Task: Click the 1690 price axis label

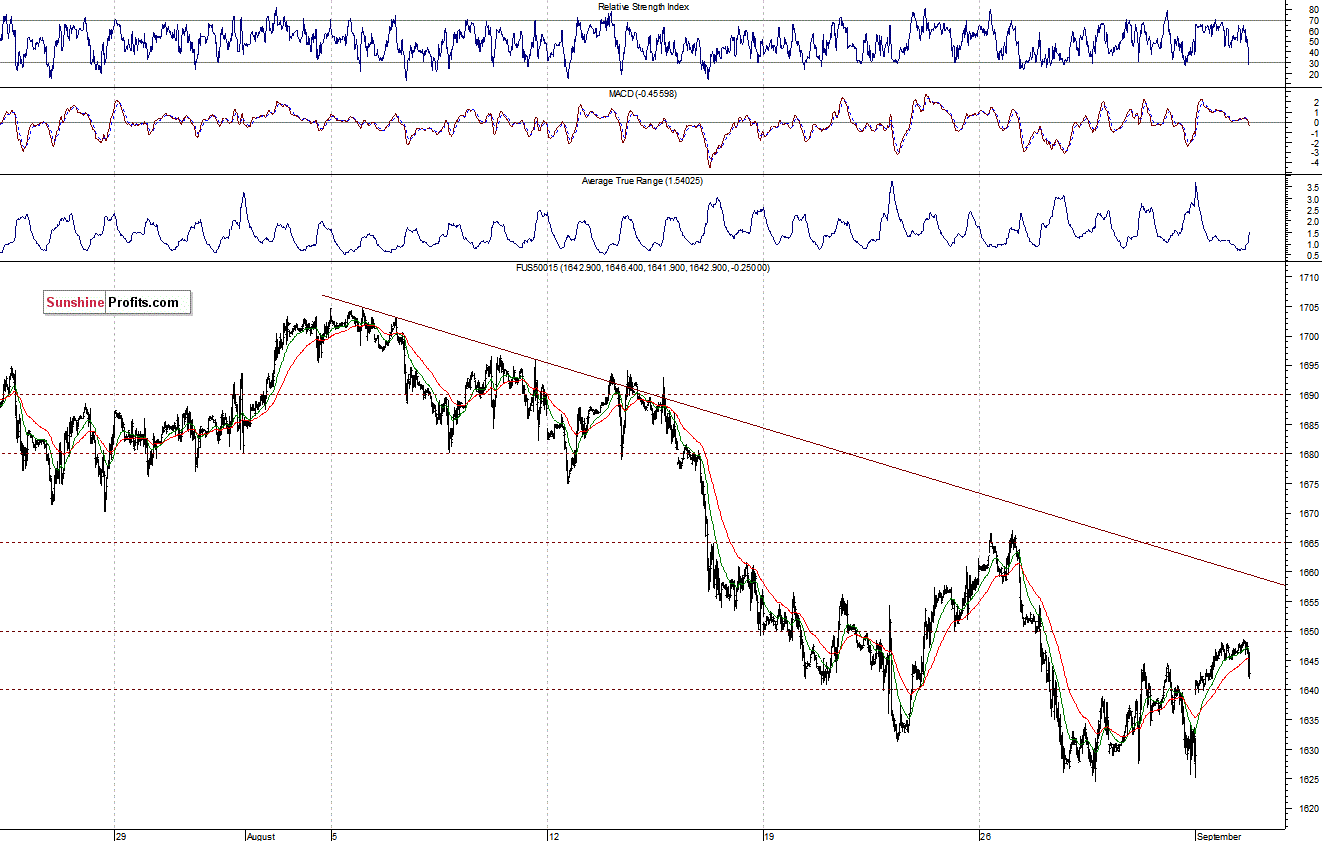Action: coord(1307,395)
